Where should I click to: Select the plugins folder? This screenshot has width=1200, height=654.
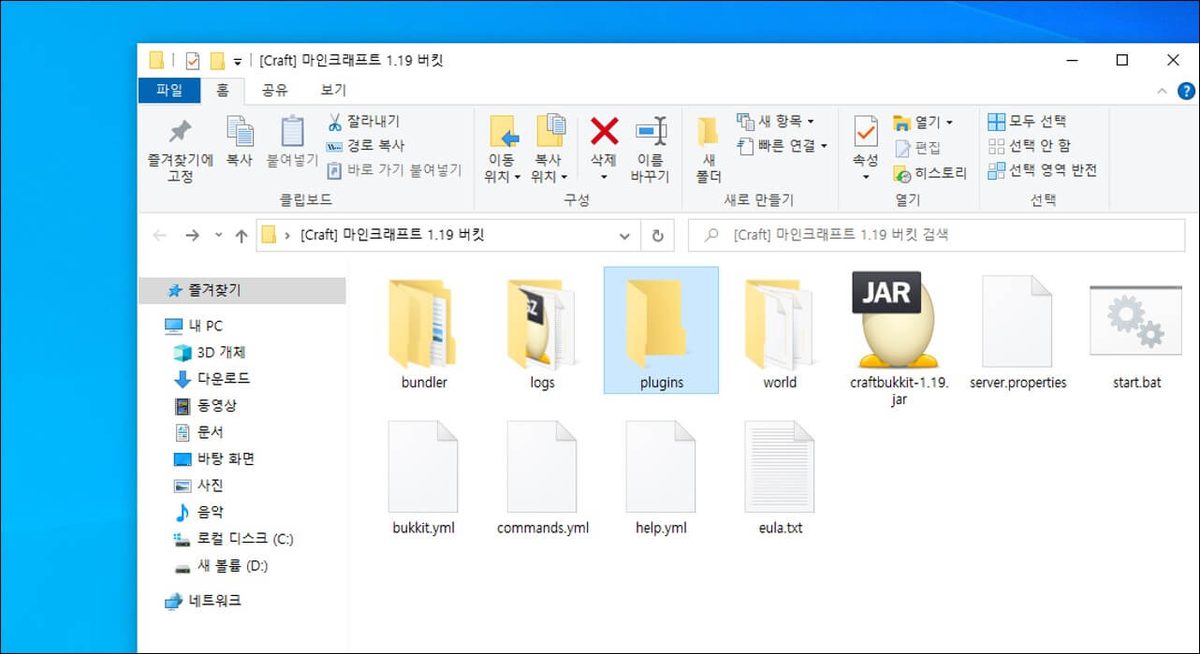(661, 330)
